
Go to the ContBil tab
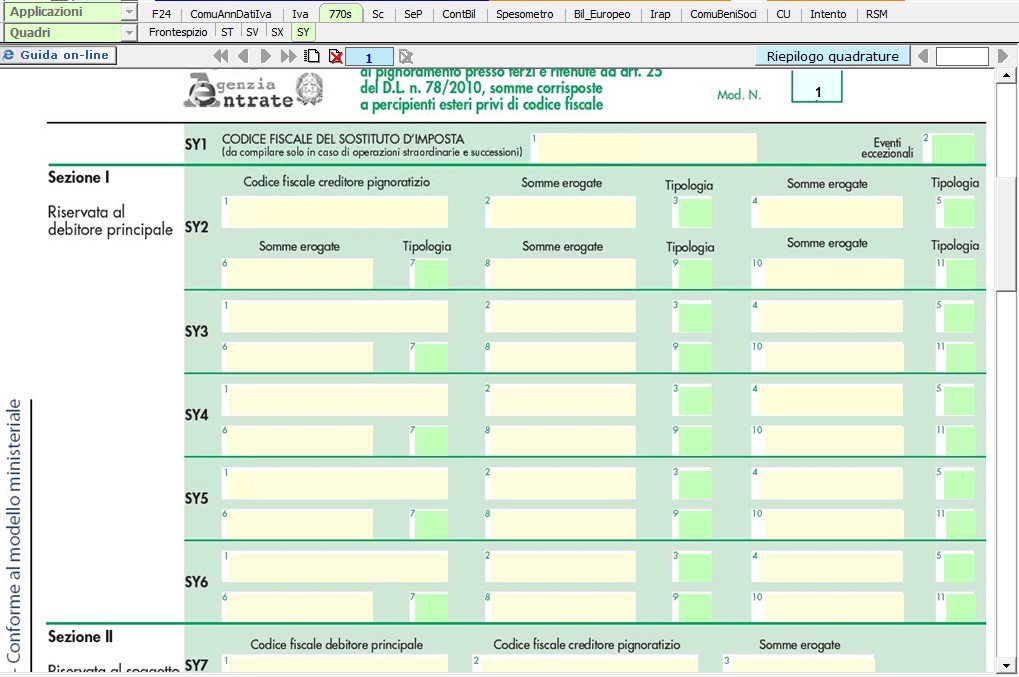click(458, 14)
